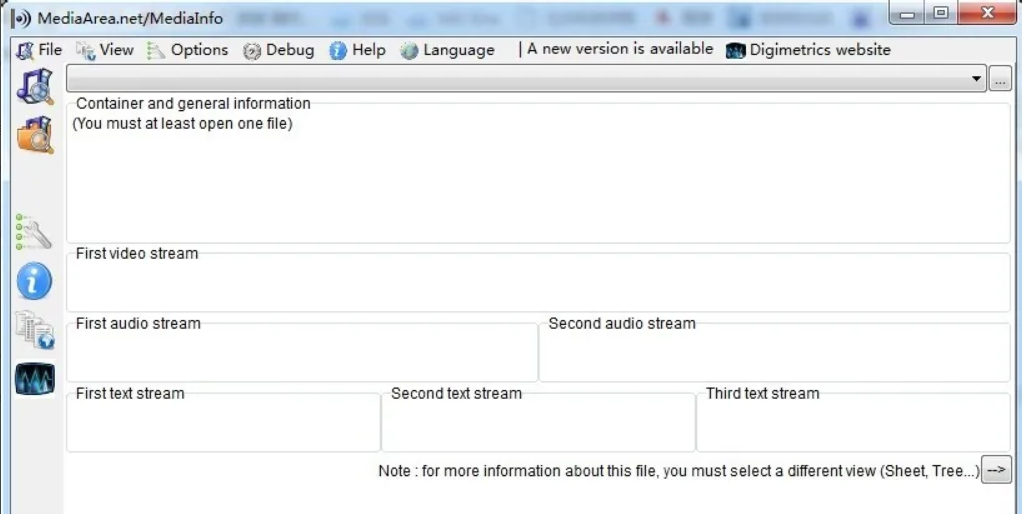Click the waveform Digimetrics sidebar icon
This screenshot has height=514, width=1022.
34,379
